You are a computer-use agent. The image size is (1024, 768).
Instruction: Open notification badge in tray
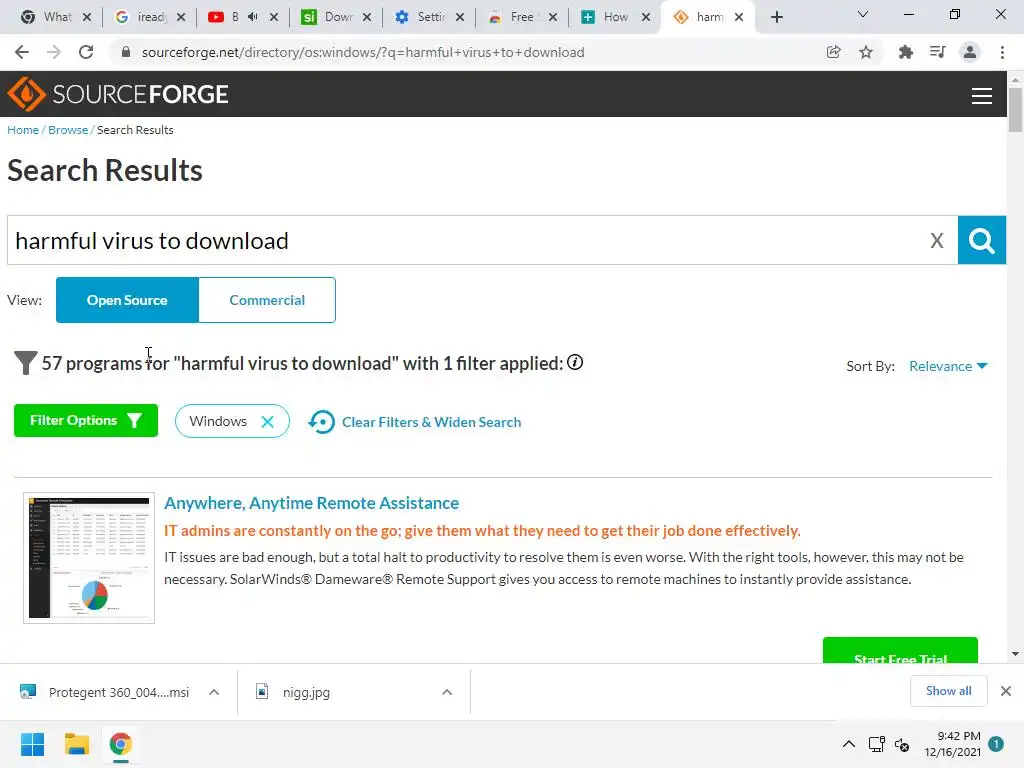click(x=996, y=744)
